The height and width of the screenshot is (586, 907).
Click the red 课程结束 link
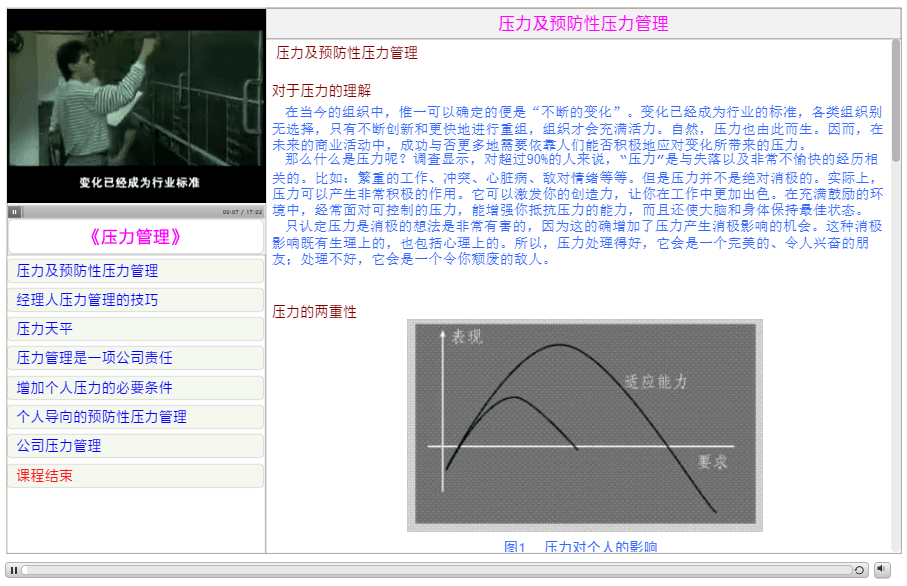[x=45, y=476]
